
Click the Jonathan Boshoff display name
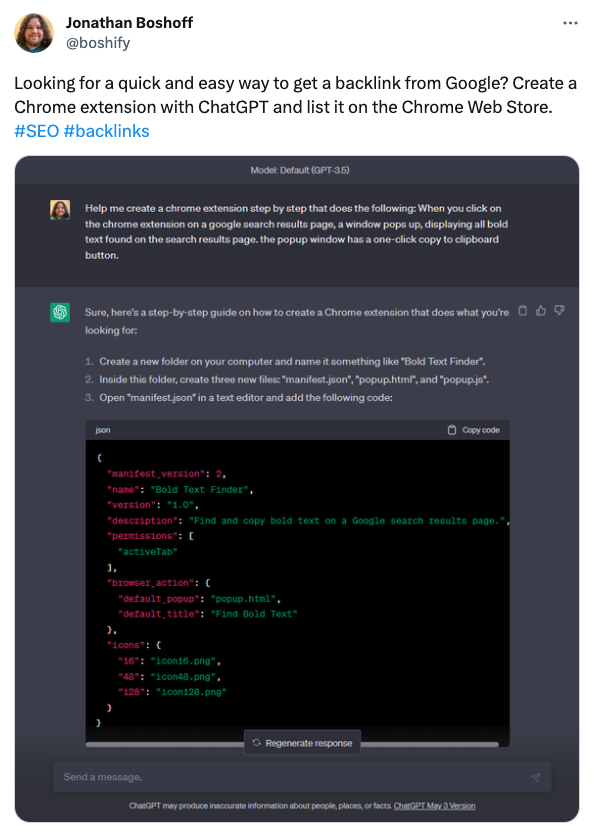[x=129, y=23]
